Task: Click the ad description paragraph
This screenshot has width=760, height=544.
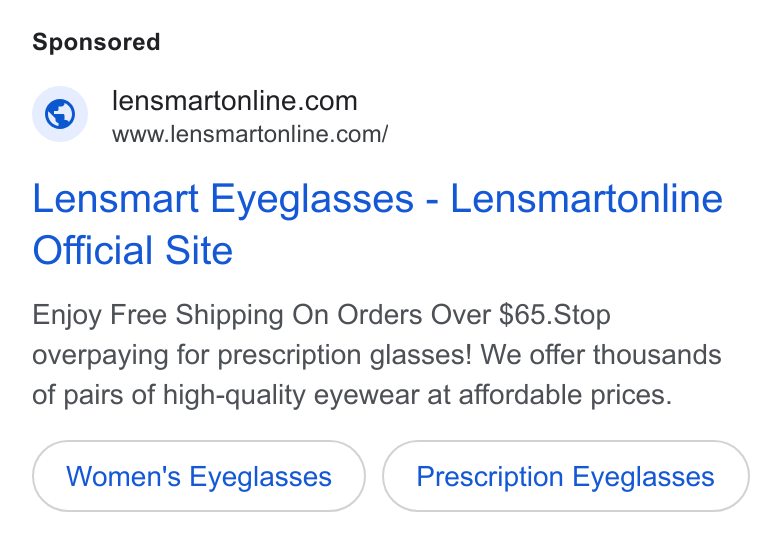Action: click(377, 355)
